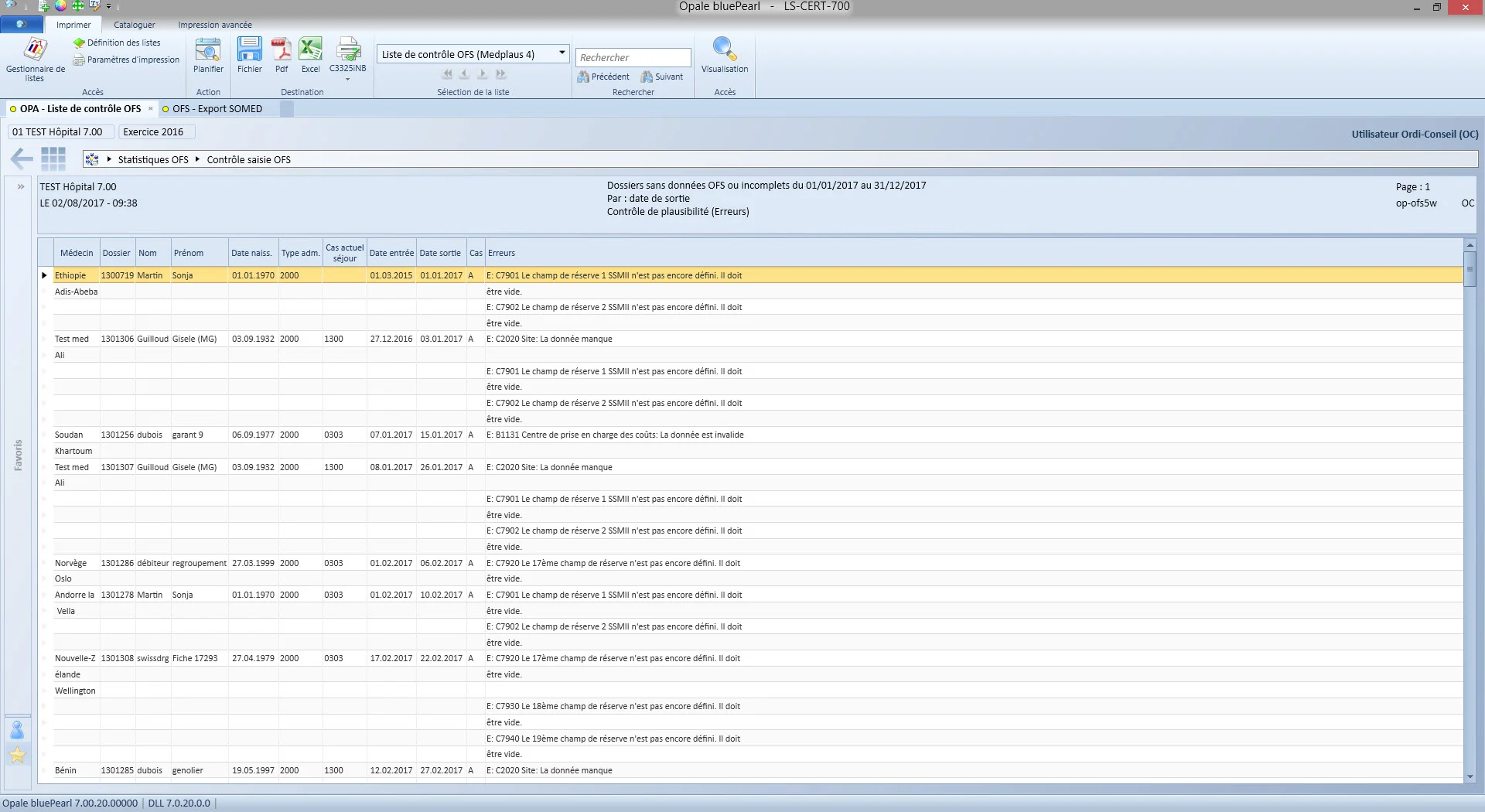Click the vertical scrollbar thumb
Image resolution: width=1485 pixels, height=812 pixels.
click(x=1470, y=269)
